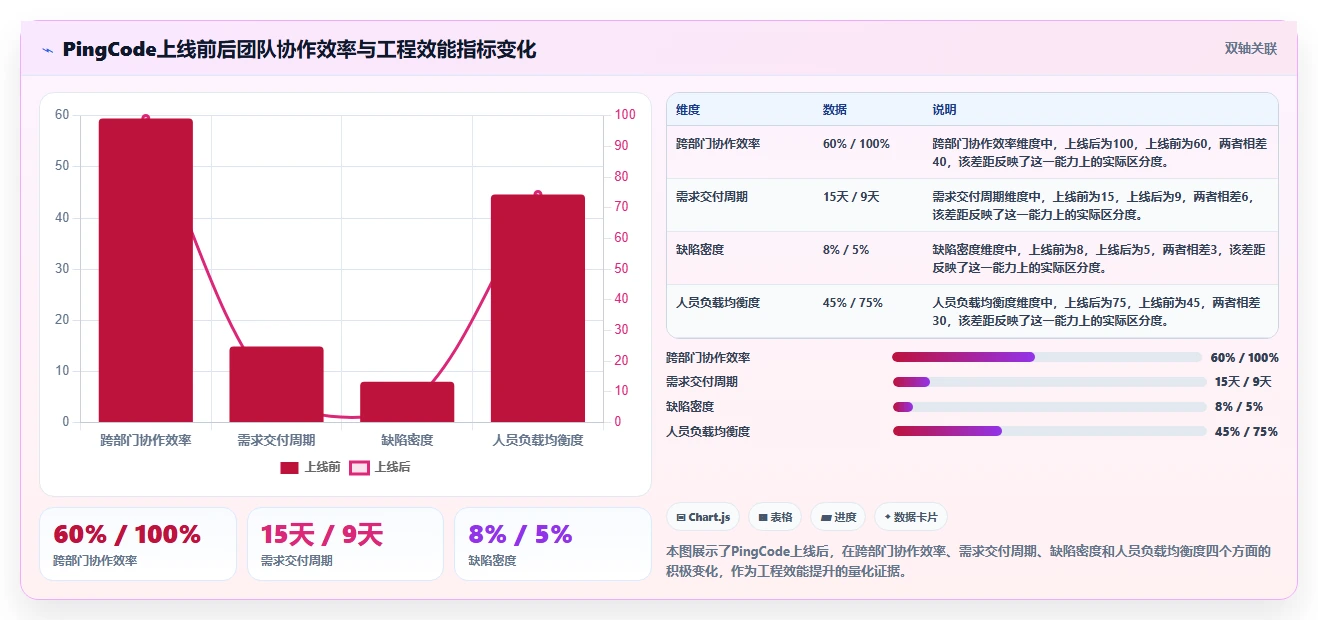Viewport: 1318px width, 620px height.
Task: Click the x-axis label 跨部门协作效率
Action: click(x=146, y=440)
